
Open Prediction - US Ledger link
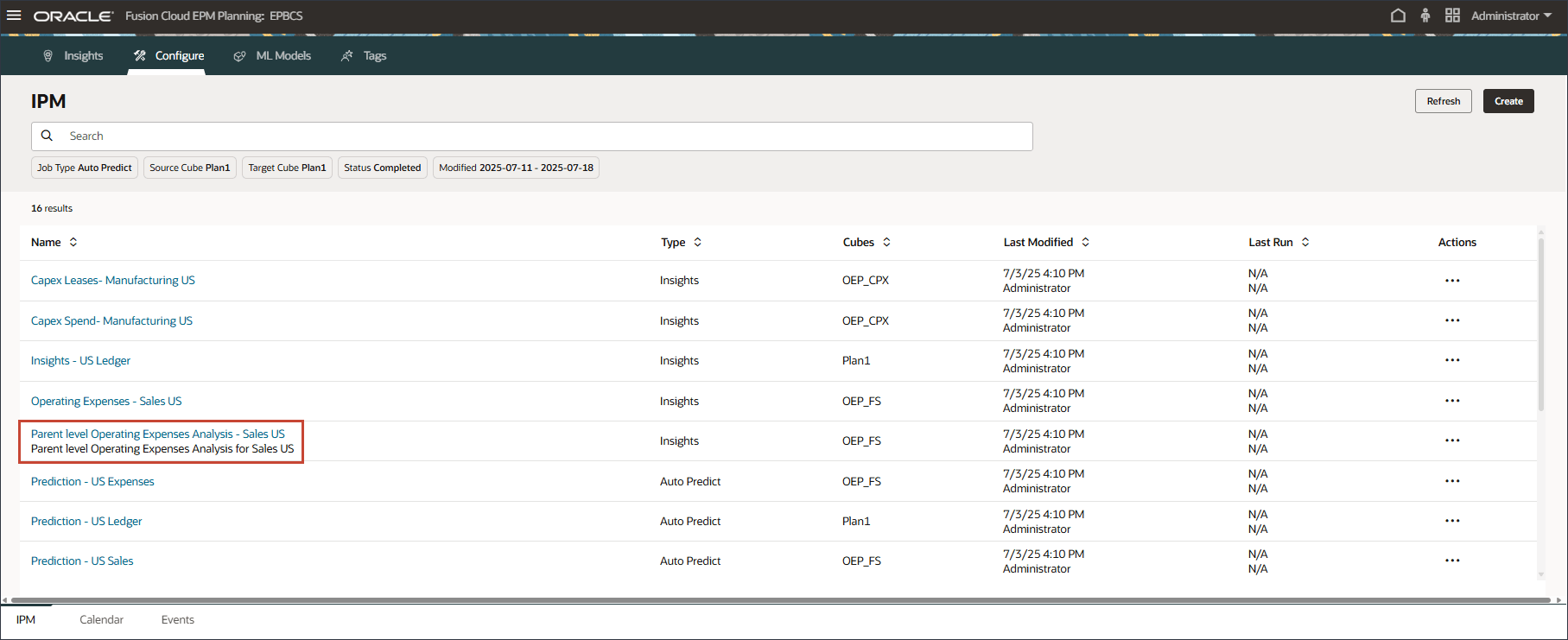coord(86,522)
